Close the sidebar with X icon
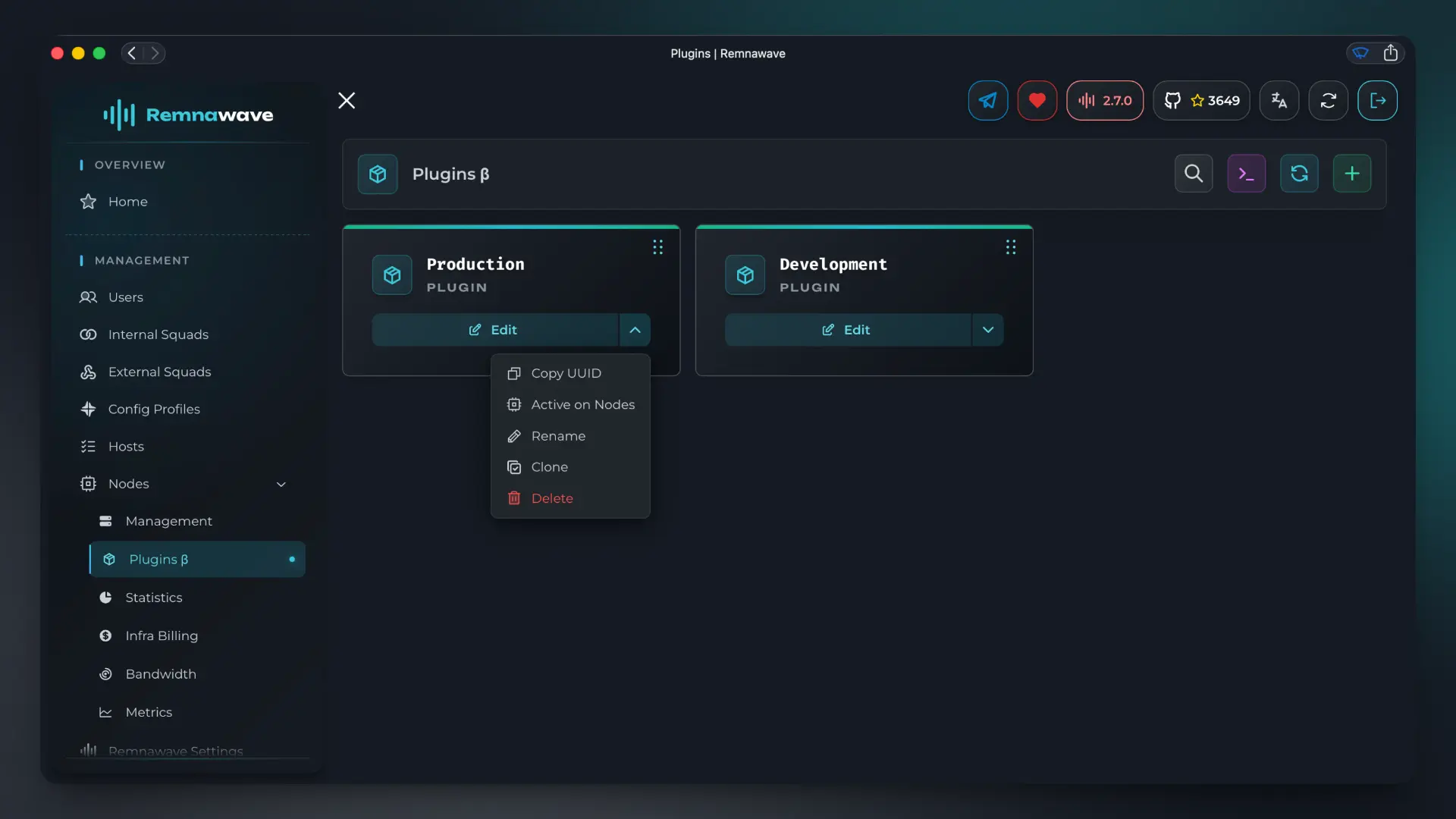Viewport: 1456px width, 819px height. [x=347, y=100]
